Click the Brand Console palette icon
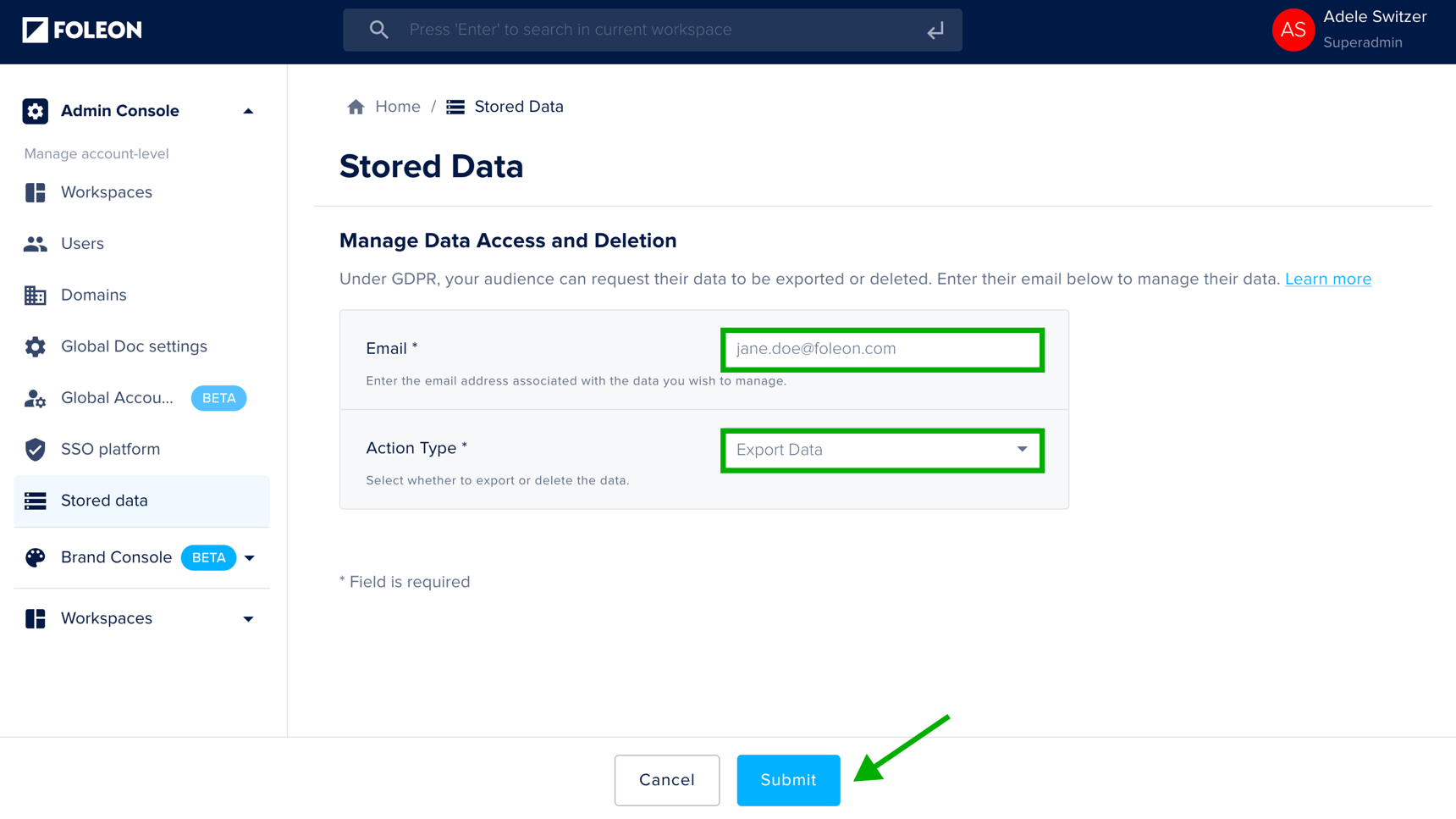 [x=36, y=557]
